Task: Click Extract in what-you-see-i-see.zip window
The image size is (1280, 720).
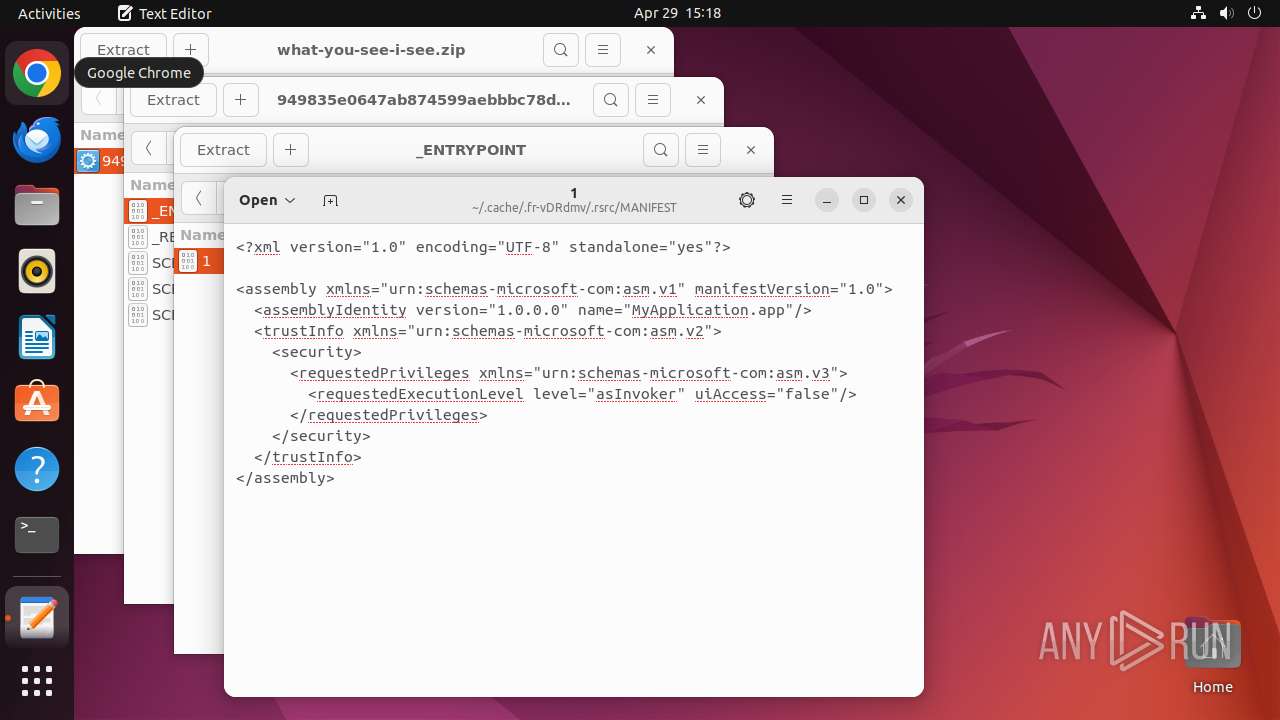Action: coord(123,50)
